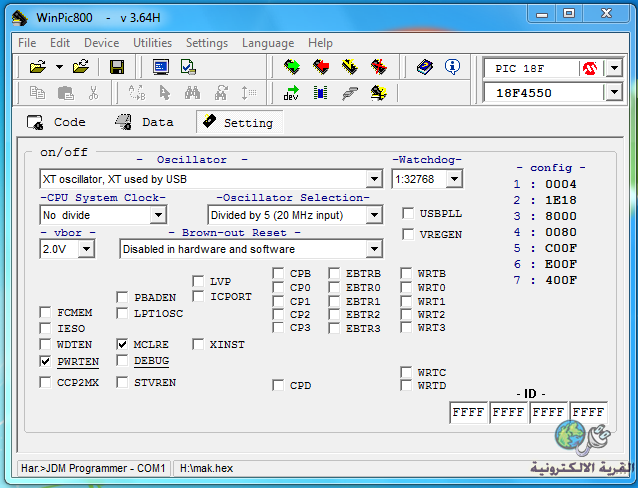
Task: Click the vertical arrows lines icon
Action: click(x=248, y=93)
